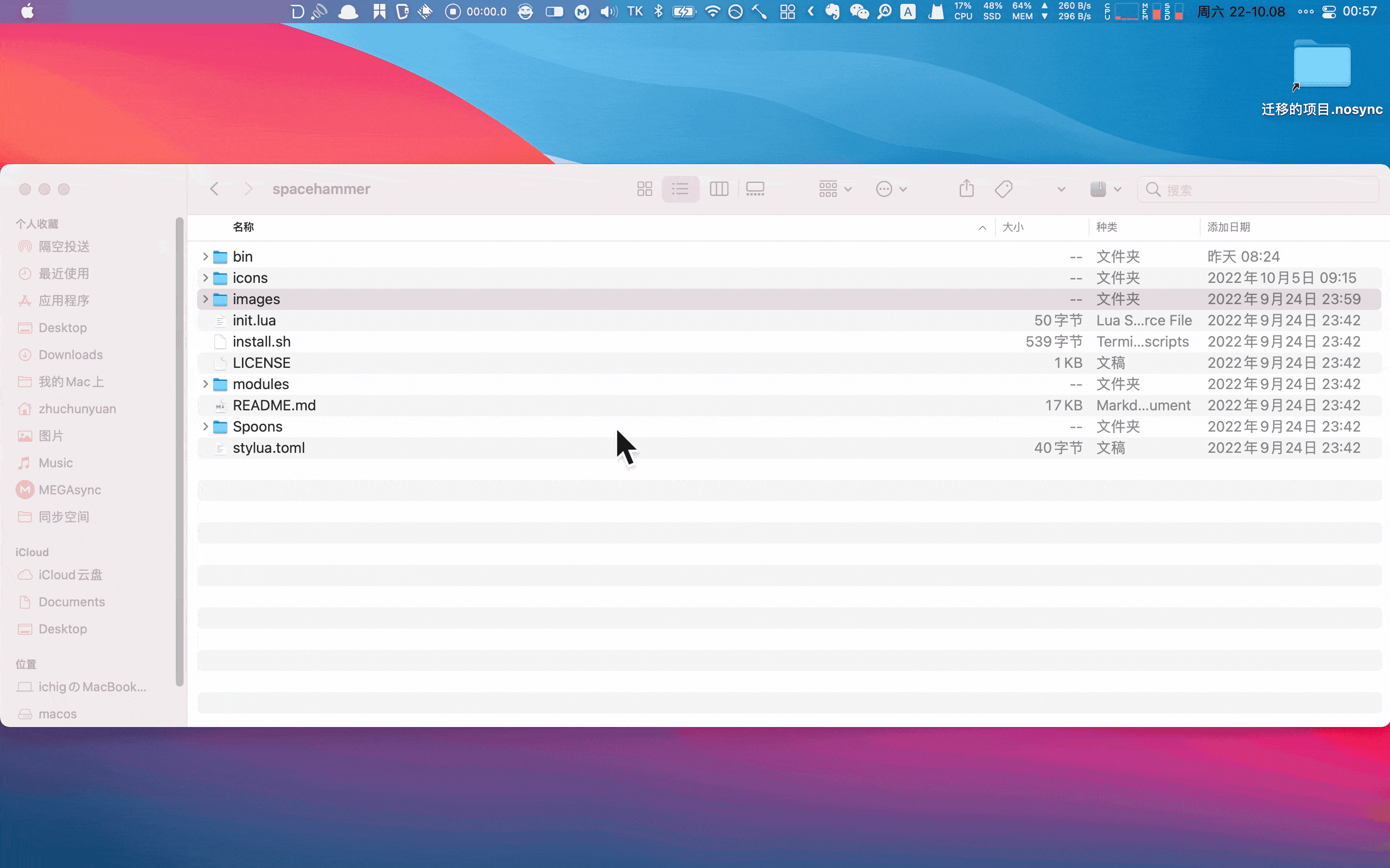Screen dimensions: 1390x868
Task: Open the Spotlight-style search icon in menu bar
Action: point(884,12)
